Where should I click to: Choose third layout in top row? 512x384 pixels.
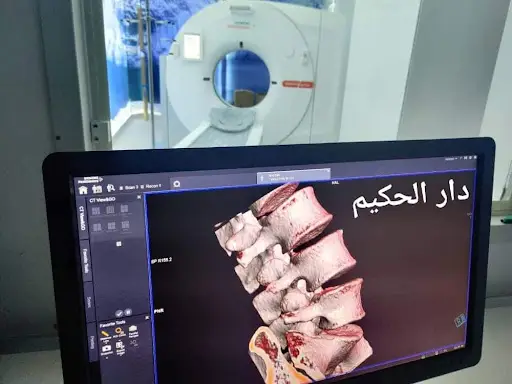pos(124,209)
